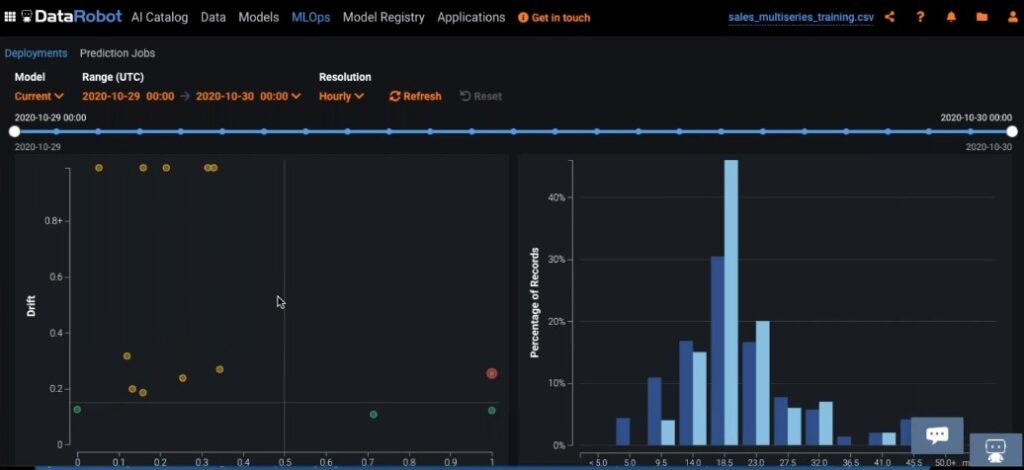Open the Model Registry menu item

coord(383,18)
